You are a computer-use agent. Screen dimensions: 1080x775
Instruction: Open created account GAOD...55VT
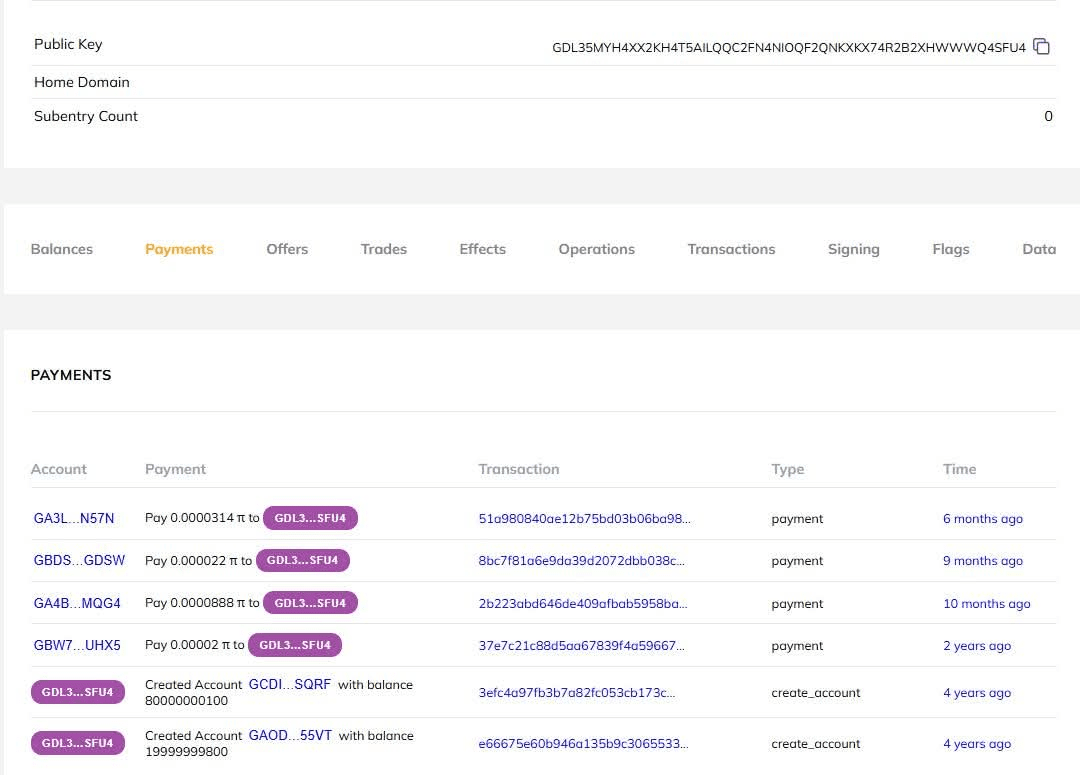pos(289,736)
